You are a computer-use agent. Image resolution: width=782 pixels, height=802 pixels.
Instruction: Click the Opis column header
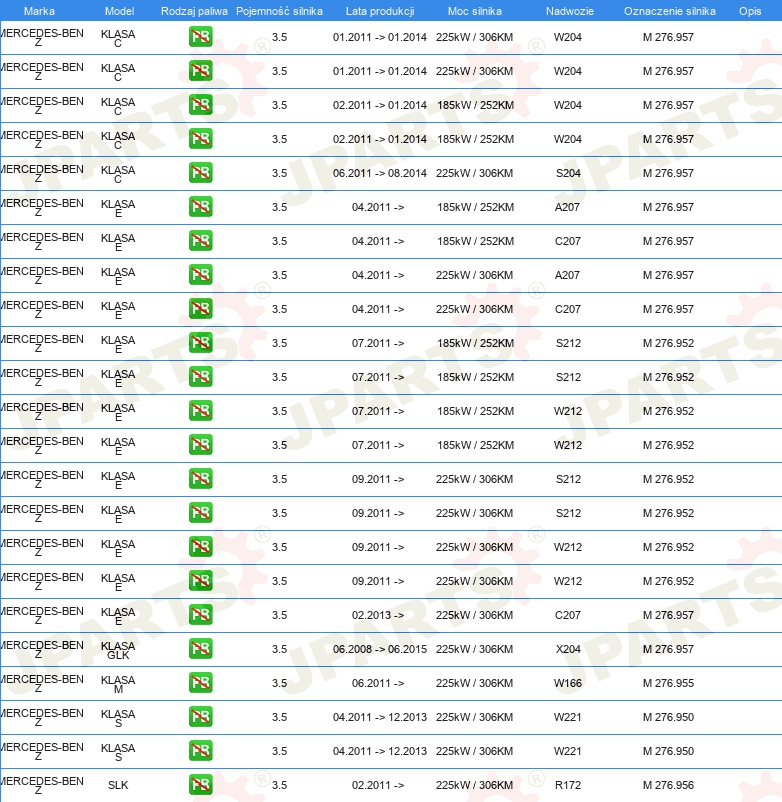pyautogui.click(x=749, y=11)
